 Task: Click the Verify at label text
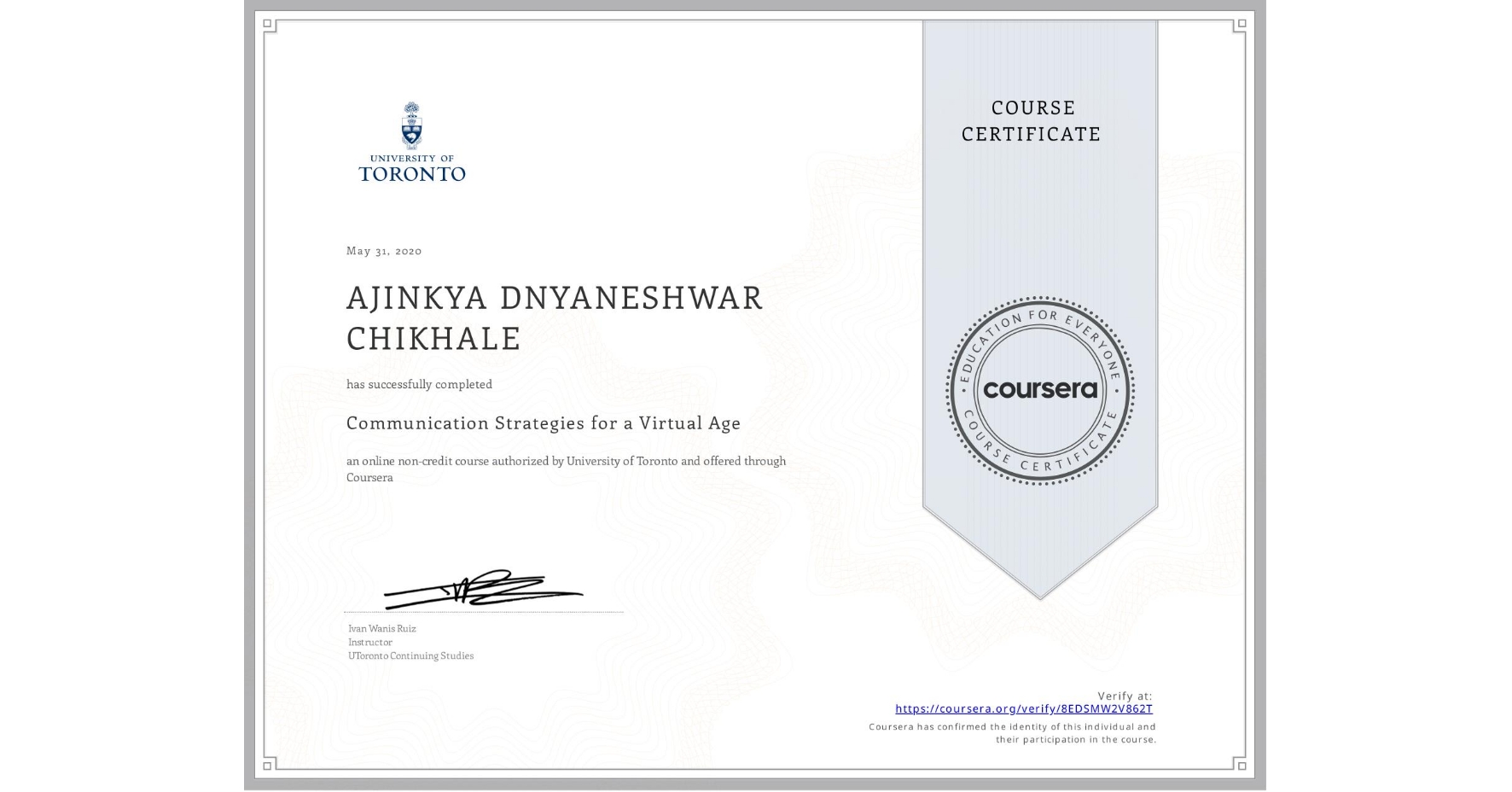point(1125,696)
